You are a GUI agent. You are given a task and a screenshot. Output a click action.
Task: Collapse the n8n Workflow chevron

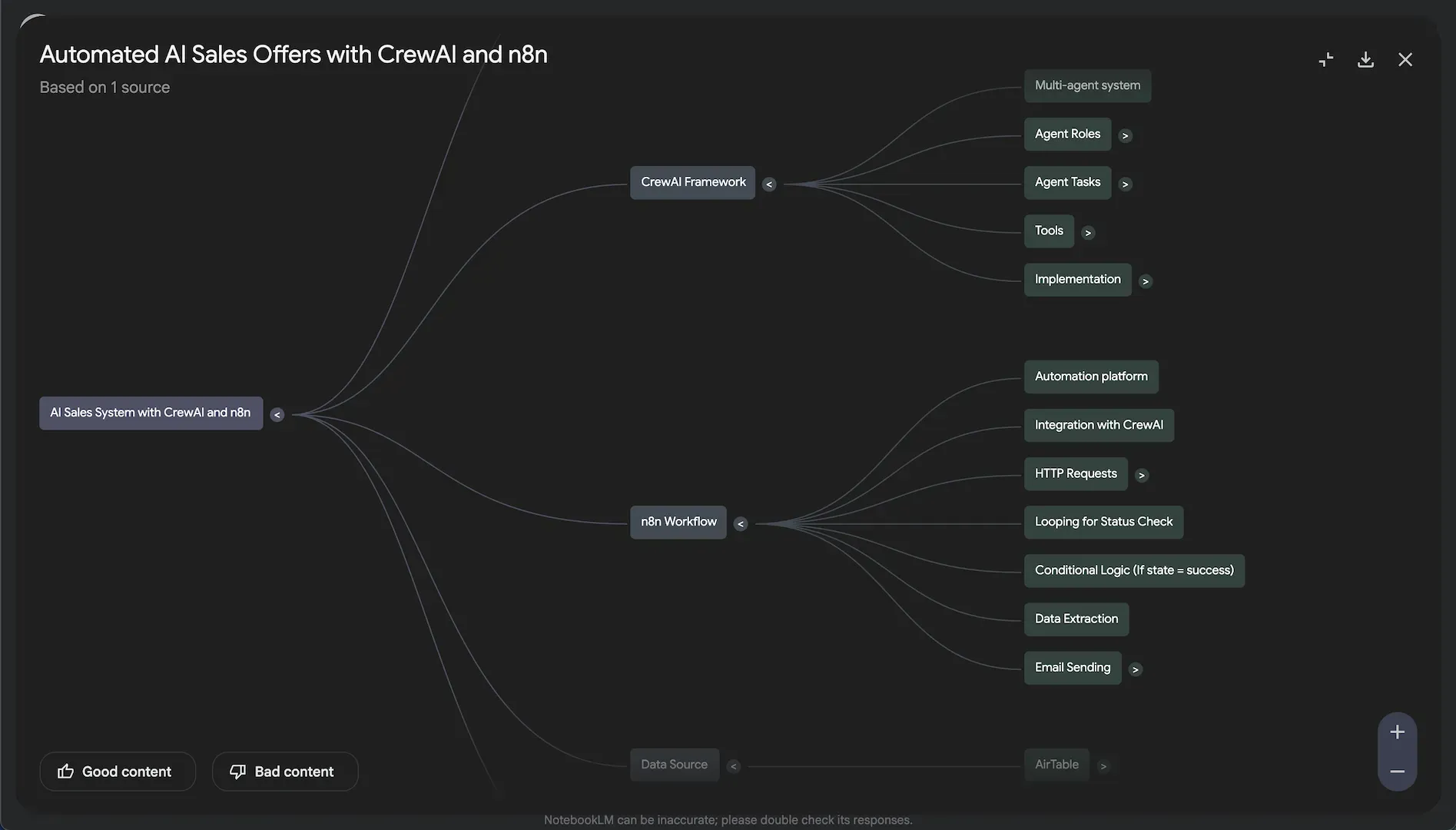pyautogui.click(x=741, y=524)
